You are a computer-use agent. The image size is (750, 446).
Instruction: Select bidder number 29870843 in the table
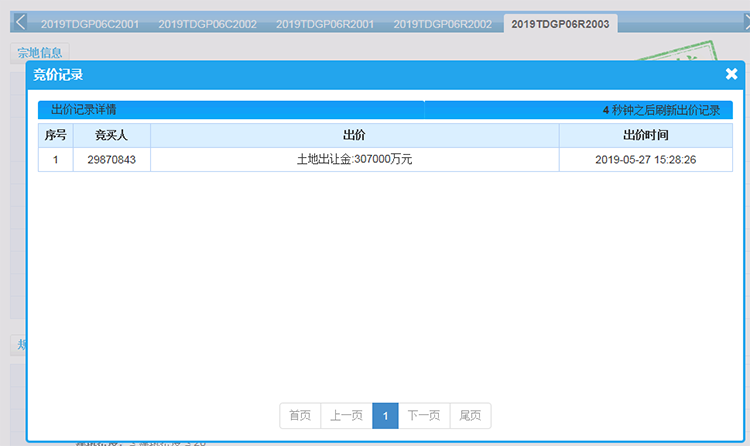click(111, 160)
